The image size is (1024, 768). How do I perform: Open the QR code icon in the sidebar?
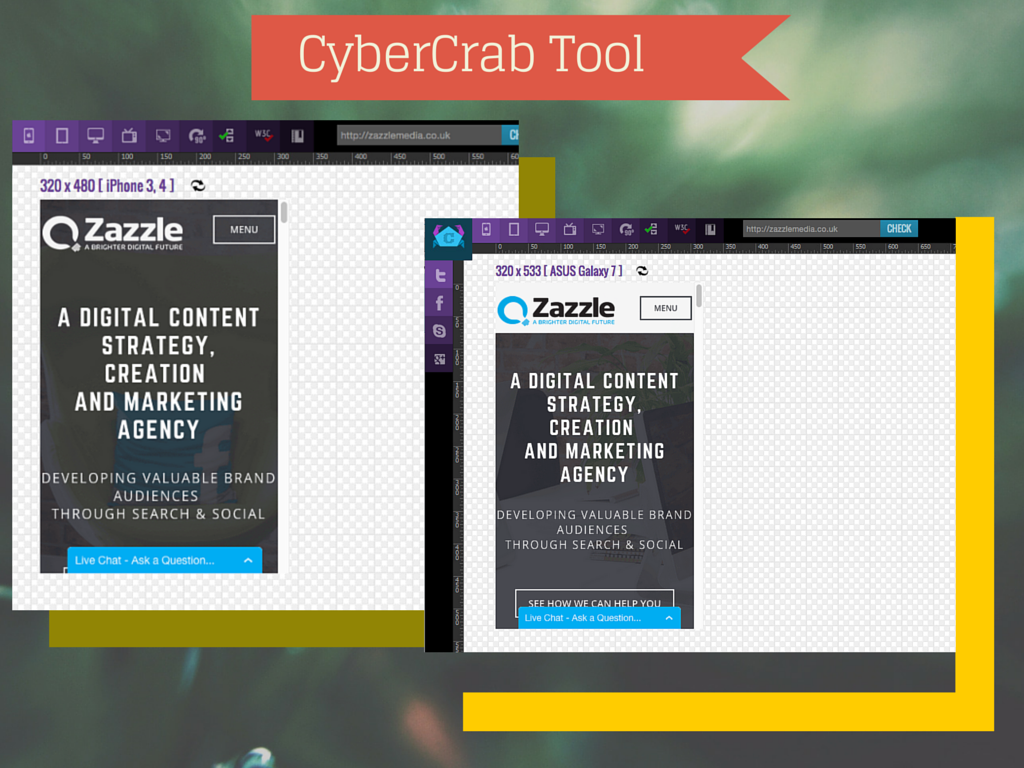[x=440, y=359]
